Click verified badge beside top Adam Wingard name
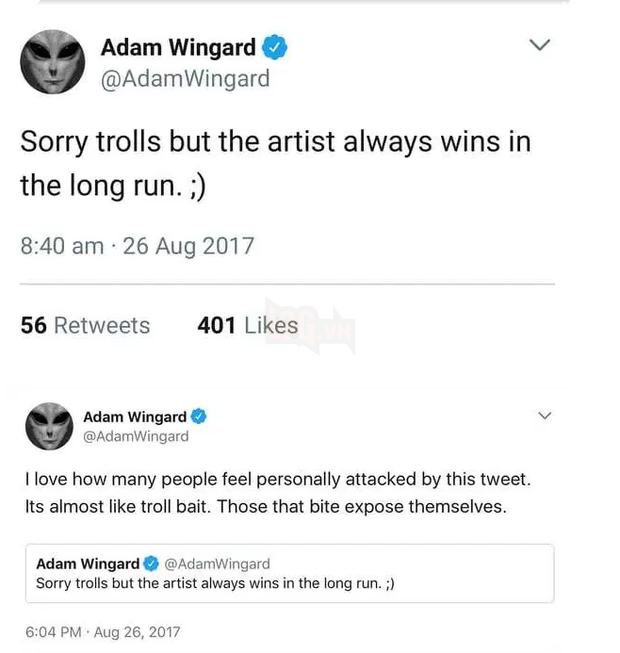 tap(274, 47)
